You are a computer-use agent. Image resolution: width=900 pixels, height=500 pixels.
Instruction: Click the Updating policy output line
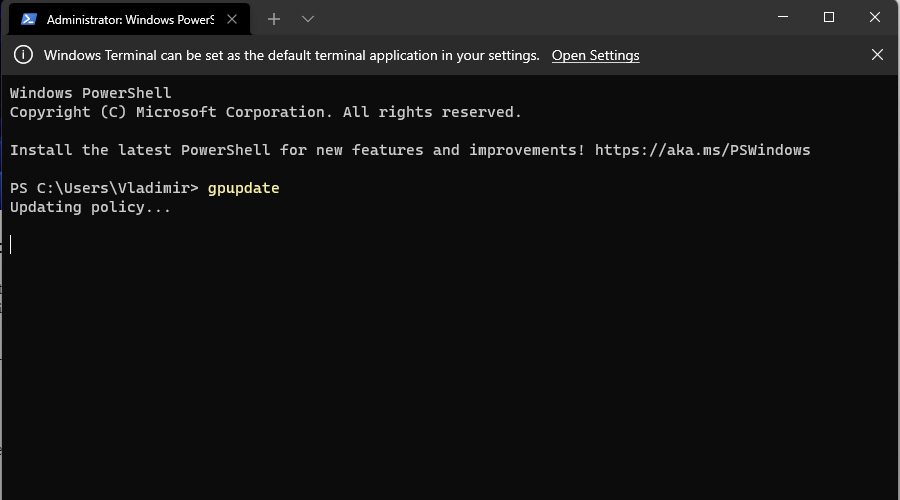(x=90, y=207)
